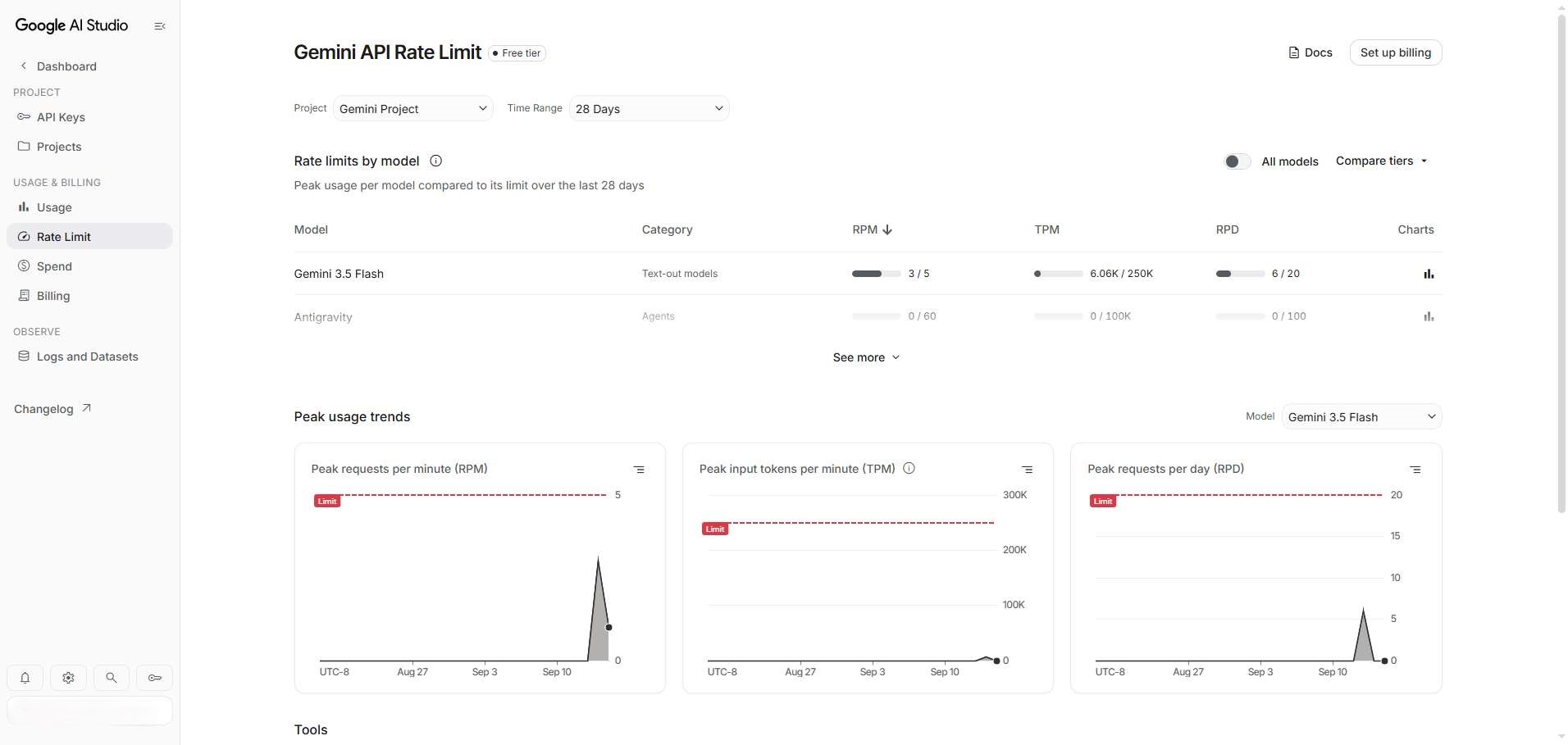Viewport: 1568px width, 745px height.
Task: Open Time Range dropdown 28 Days
Action: [x=650, y=108]
